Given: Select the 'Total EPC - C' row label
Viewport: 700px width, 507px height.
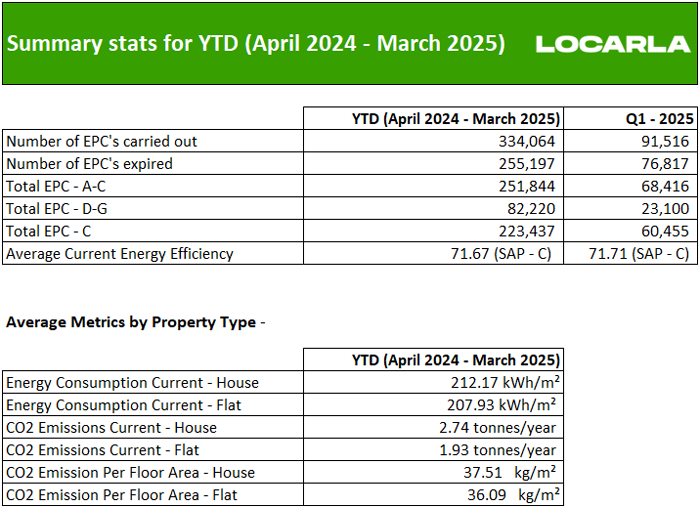Looking at the screenshot, I should pos(49,231).
